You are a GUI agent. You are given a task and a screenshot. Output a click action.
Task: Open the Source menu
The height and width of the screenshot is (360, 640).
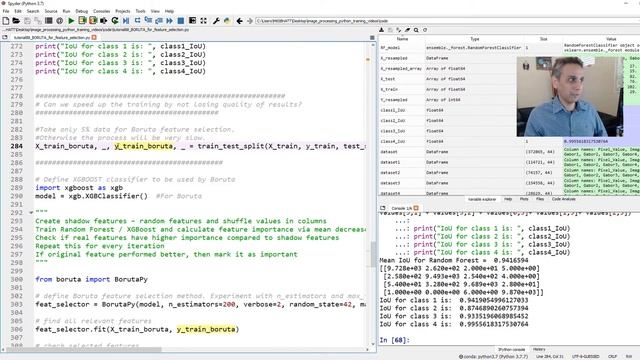[x=51, y=11]
